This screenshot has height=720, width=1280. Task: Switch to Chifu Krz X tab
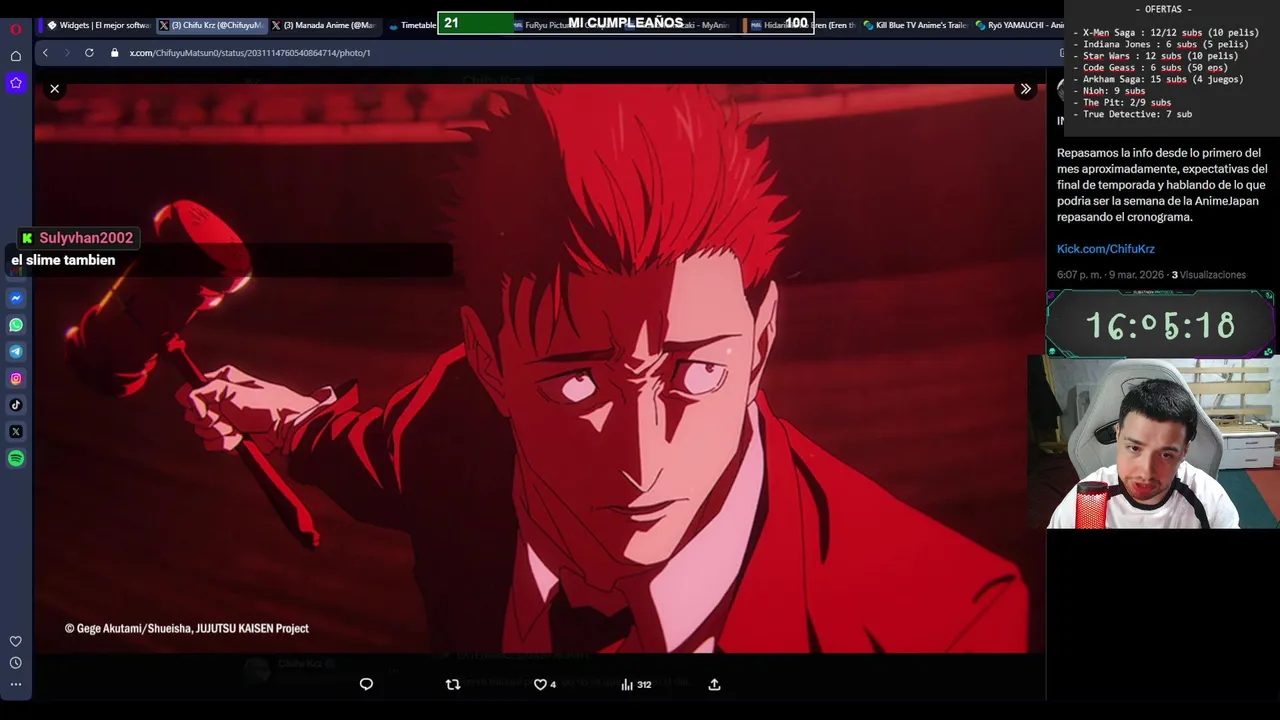click(x=211, y=25)
